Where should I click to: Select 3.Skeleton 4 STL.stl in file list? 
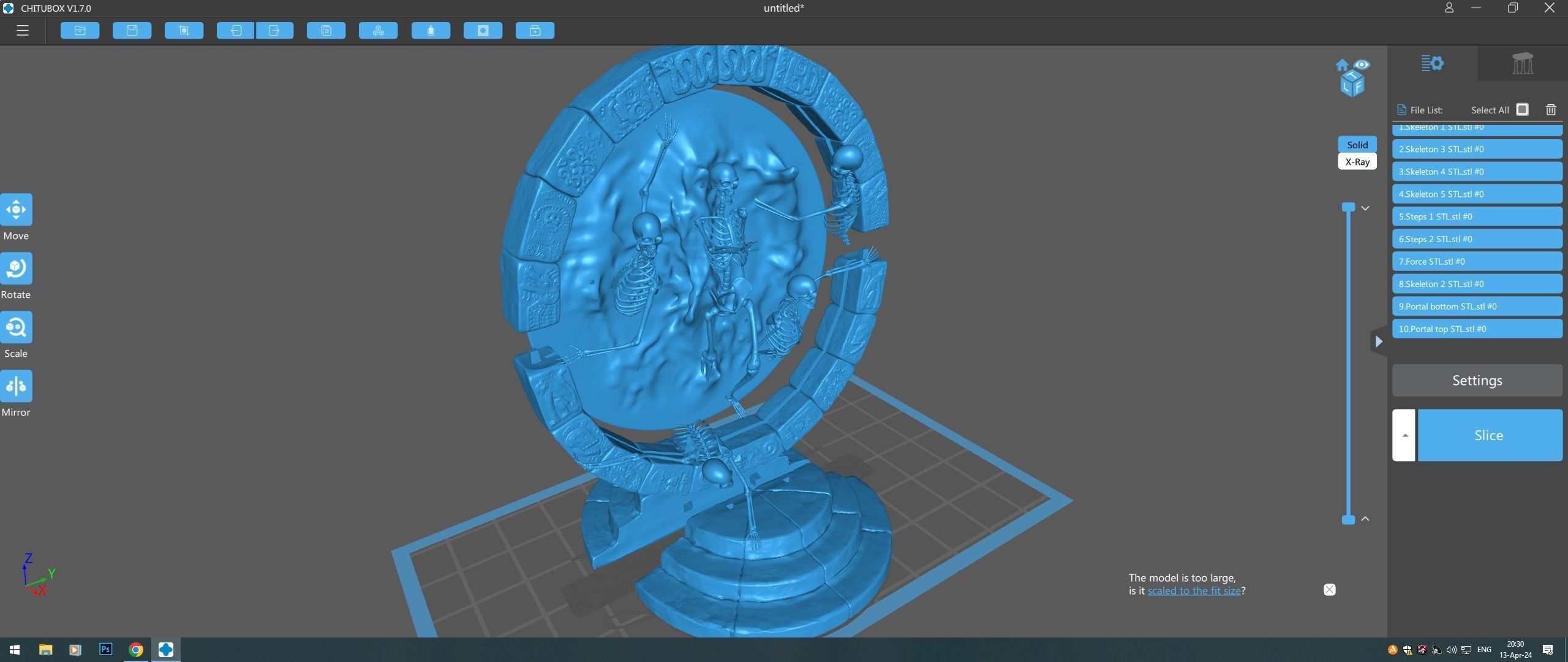pos(1477,172)
